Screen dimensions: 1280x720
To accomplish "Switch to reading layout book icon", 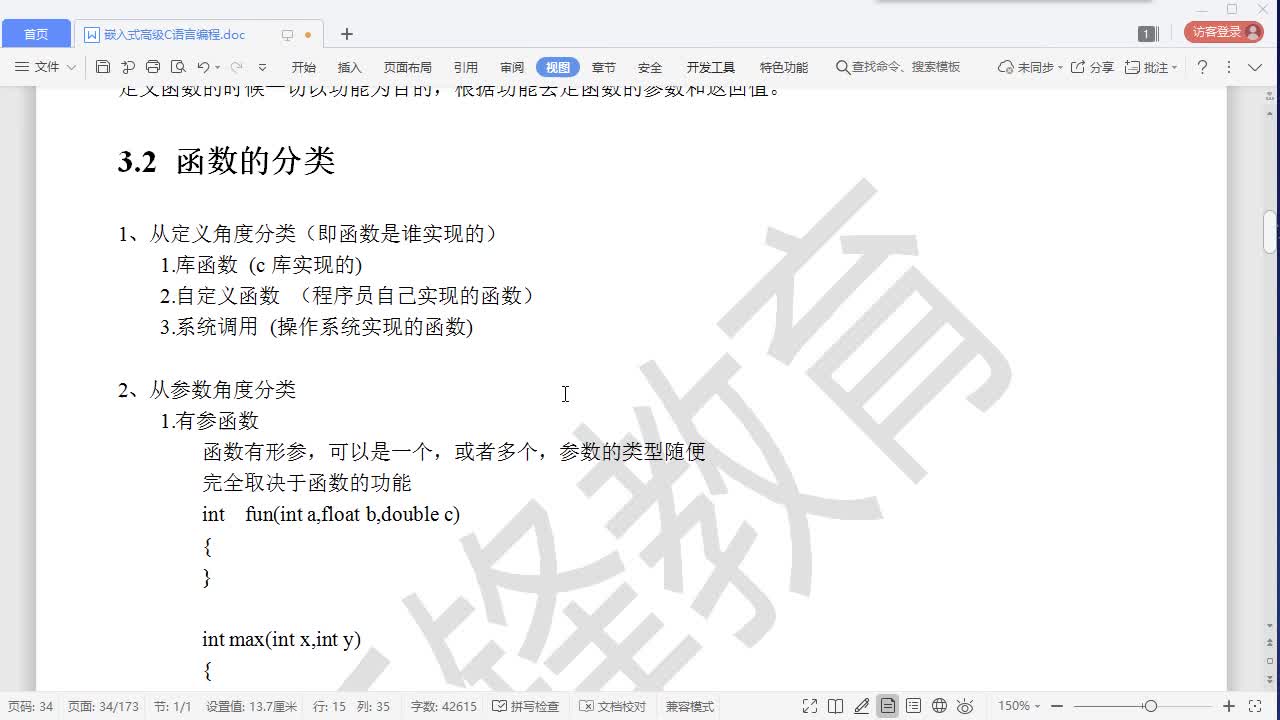I will [836, 706].
